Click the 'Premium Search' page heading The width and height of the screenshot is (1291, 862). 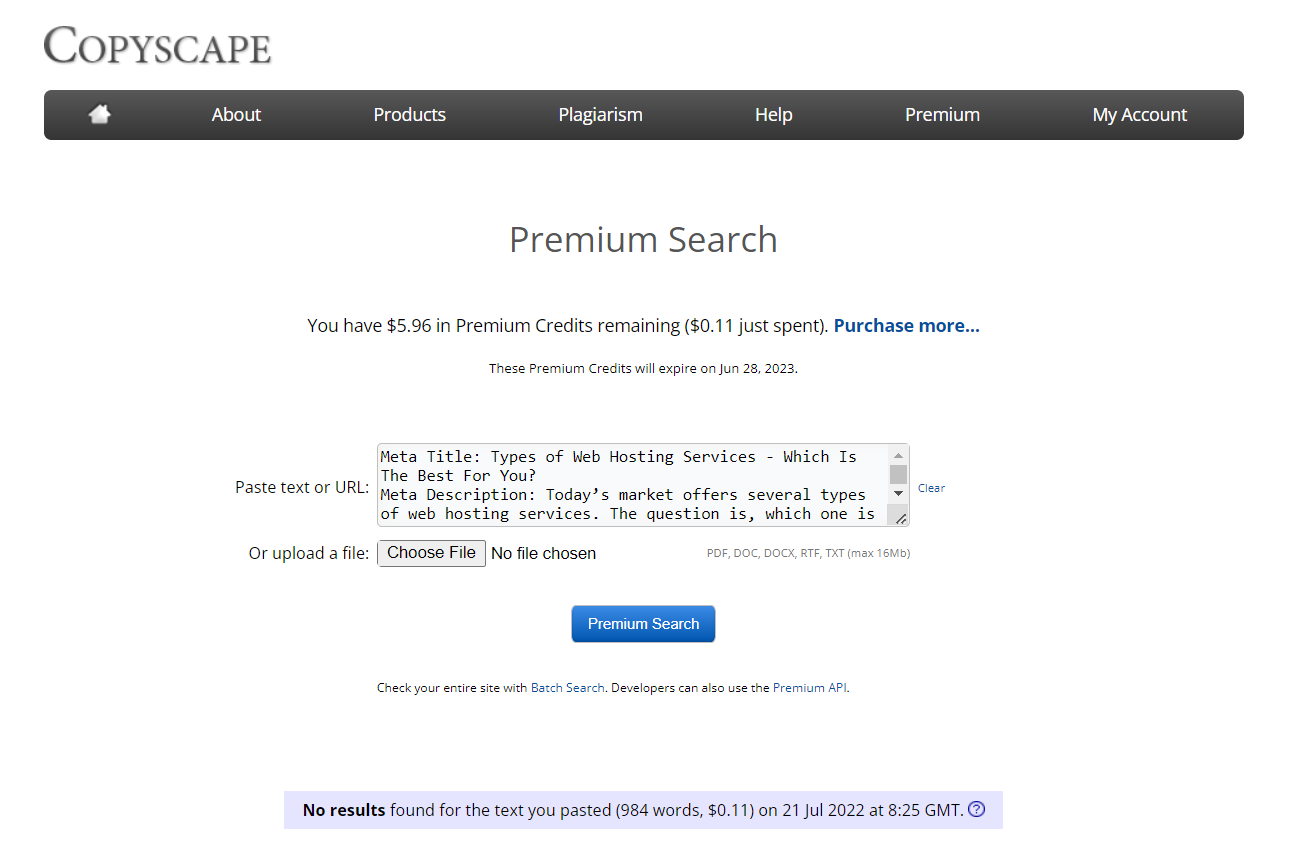[x=643, y=240]
